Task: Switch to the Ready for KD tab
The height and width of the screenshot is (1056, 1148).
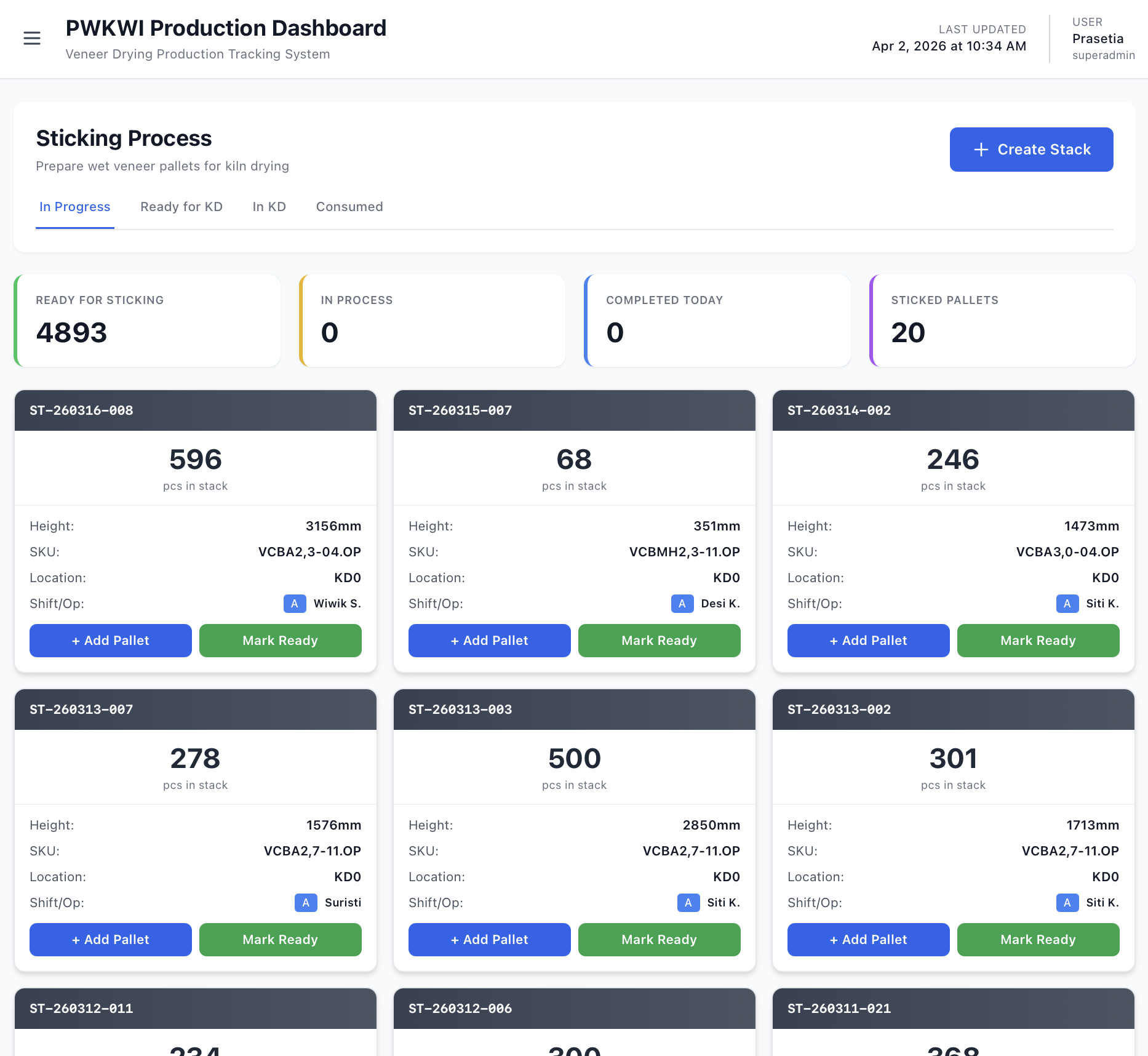Action: click(181, 207)
